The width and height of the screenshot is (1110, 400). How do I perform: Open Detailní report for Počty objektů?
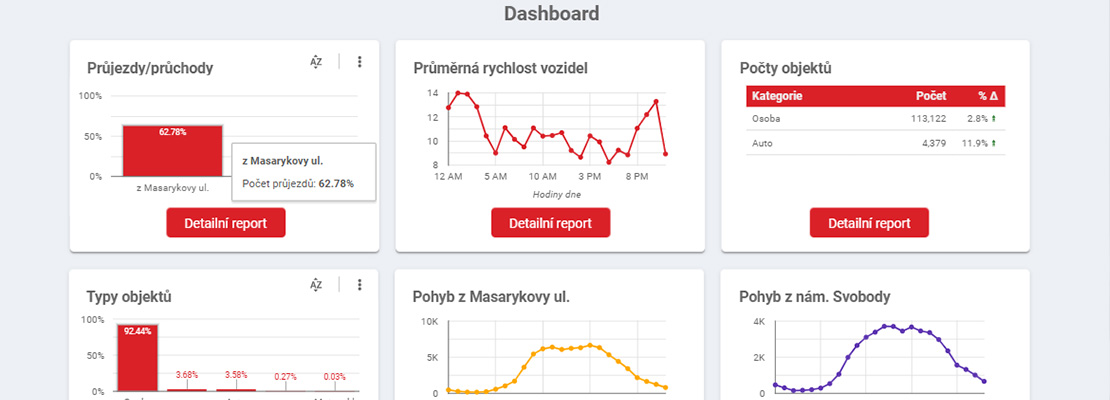click(x=869, y=223)
